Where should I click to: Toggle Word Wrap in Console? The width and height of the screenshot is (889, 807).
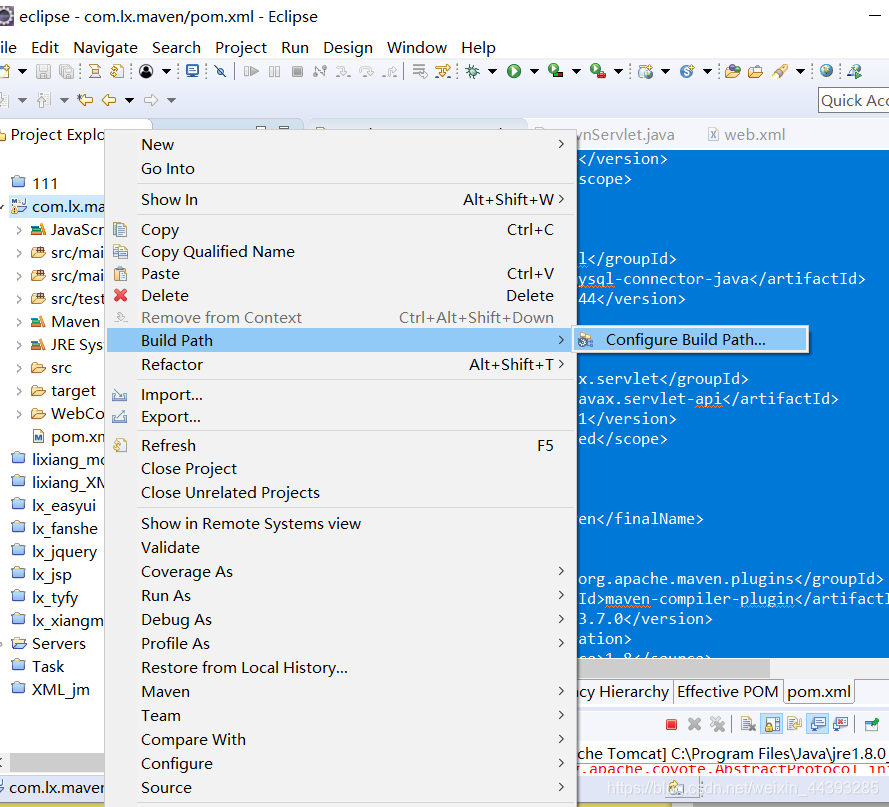pyautogui.click(x=795, y=724)
